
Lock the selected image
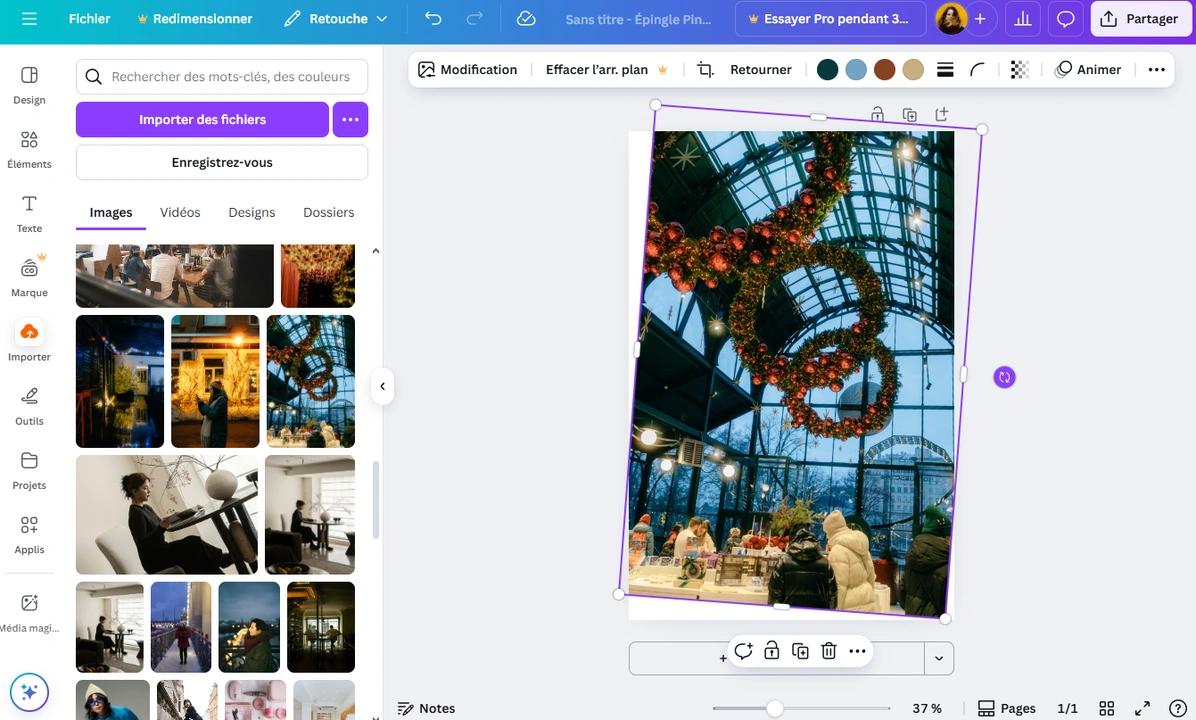[x=771, y=651]
